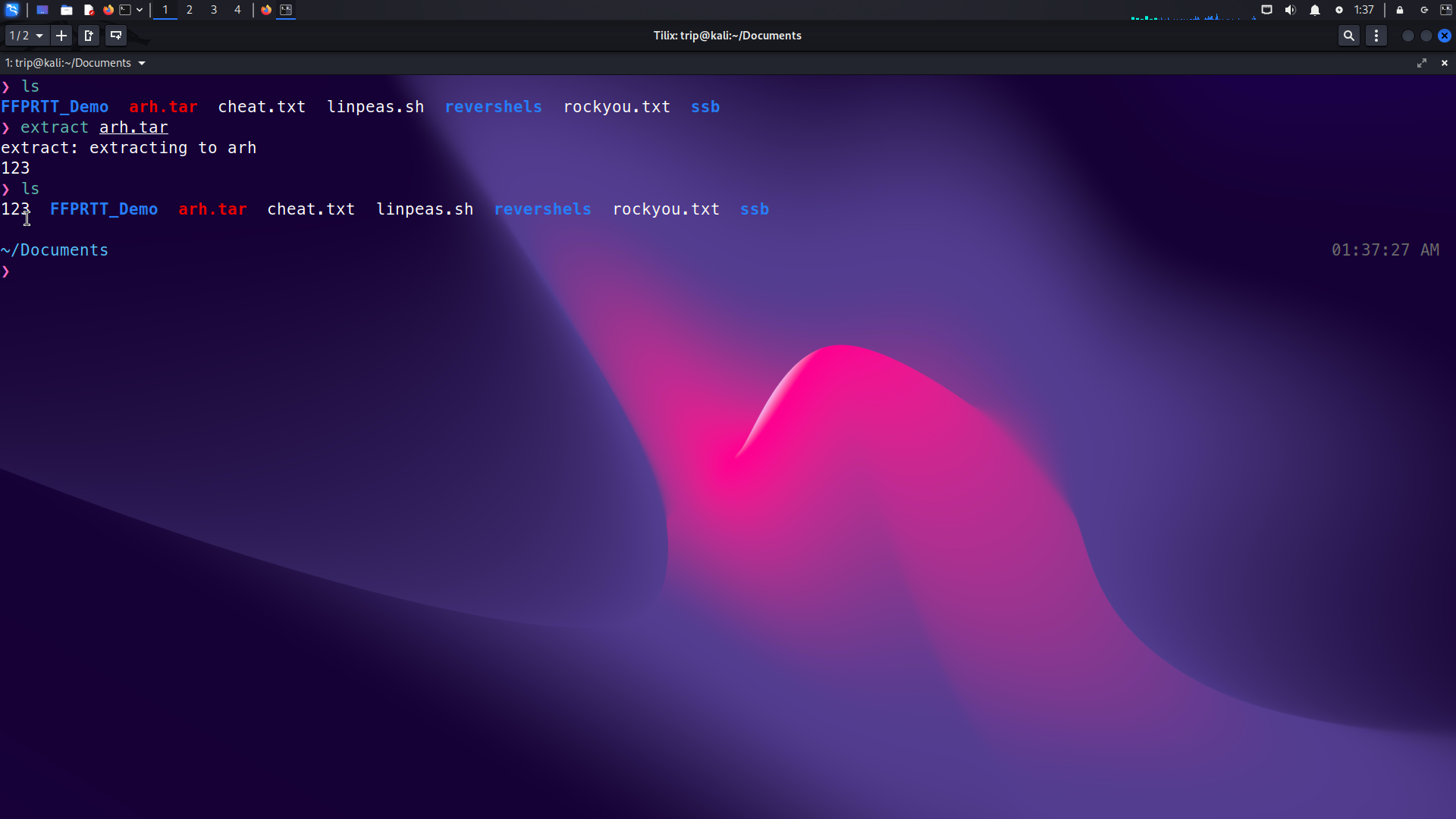This screenshot has height=819, width=1456.
Task: Create a new Tilix session
Action: 61,36
